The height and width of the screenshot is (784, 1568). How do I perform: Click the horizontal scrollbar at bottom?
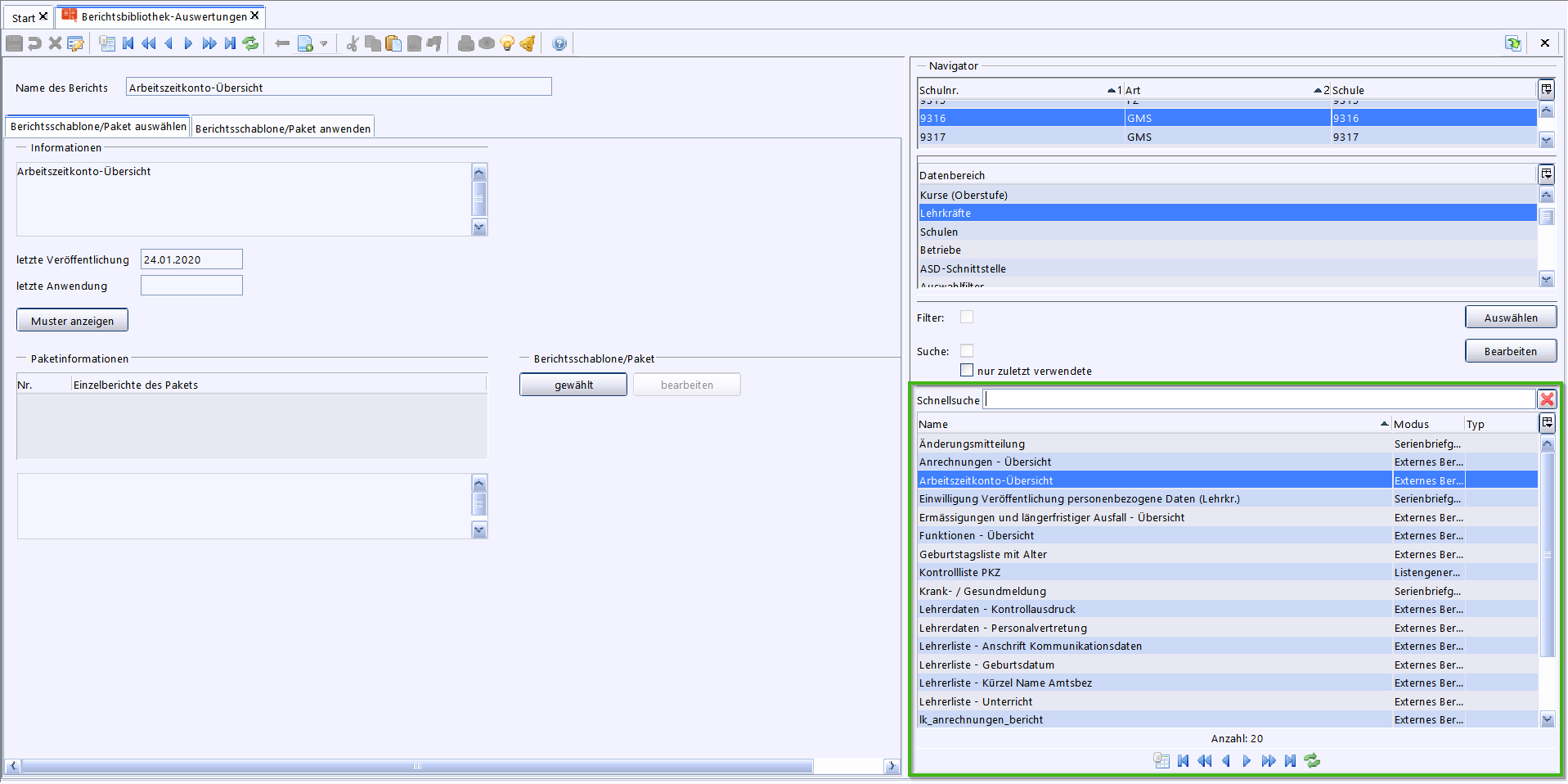pos(417,766)
